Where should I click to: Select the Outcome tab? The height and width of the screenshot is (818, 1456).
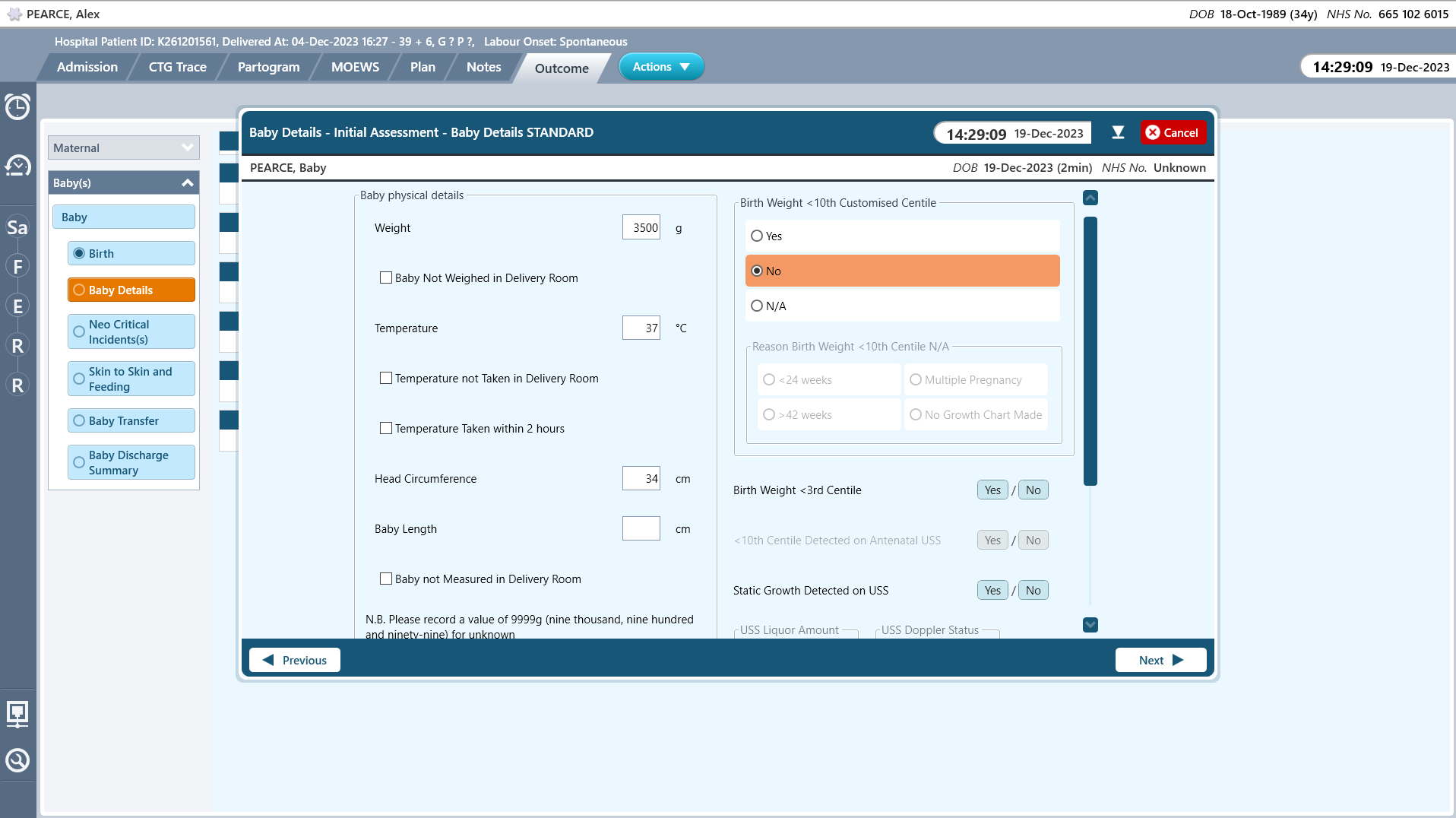(x=562, y=68)
